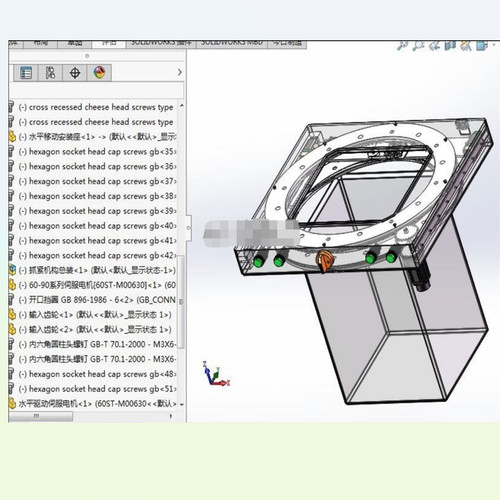Click the Zoom to Area view icon
The image size is (500, 500).
[418, 45]
